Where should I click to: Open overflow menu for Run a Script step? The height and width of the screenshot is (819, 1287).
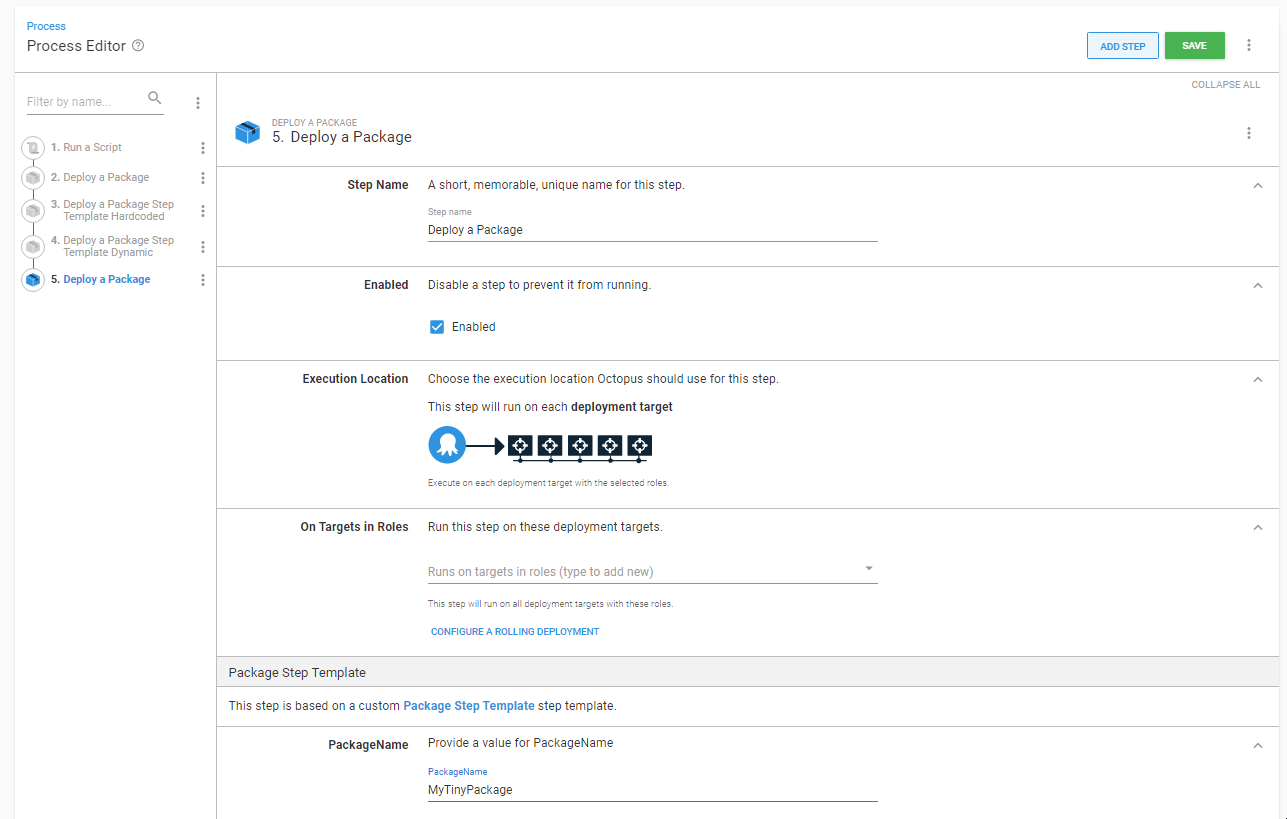pos(203,148)
